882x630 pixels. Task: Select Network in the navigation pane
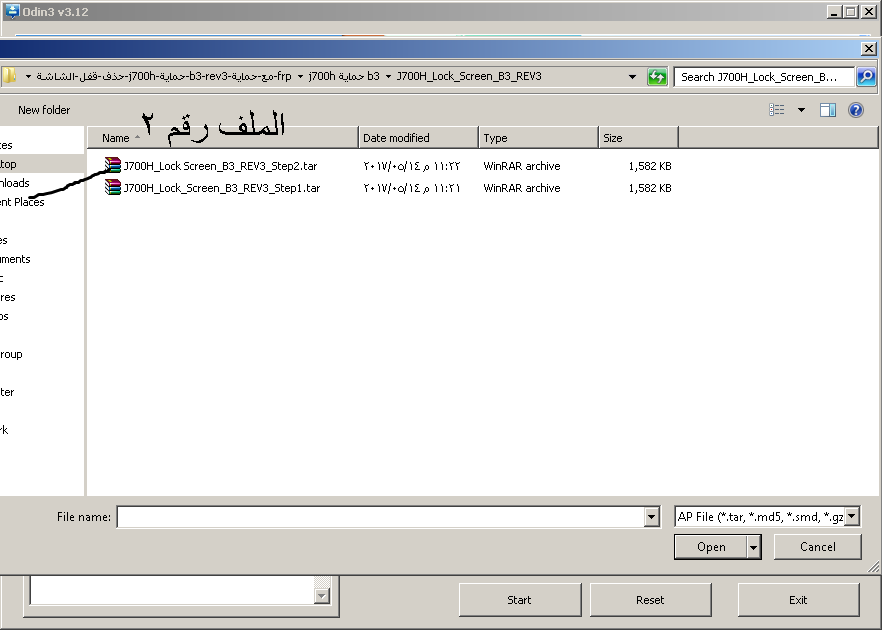[x=4, y=430]
